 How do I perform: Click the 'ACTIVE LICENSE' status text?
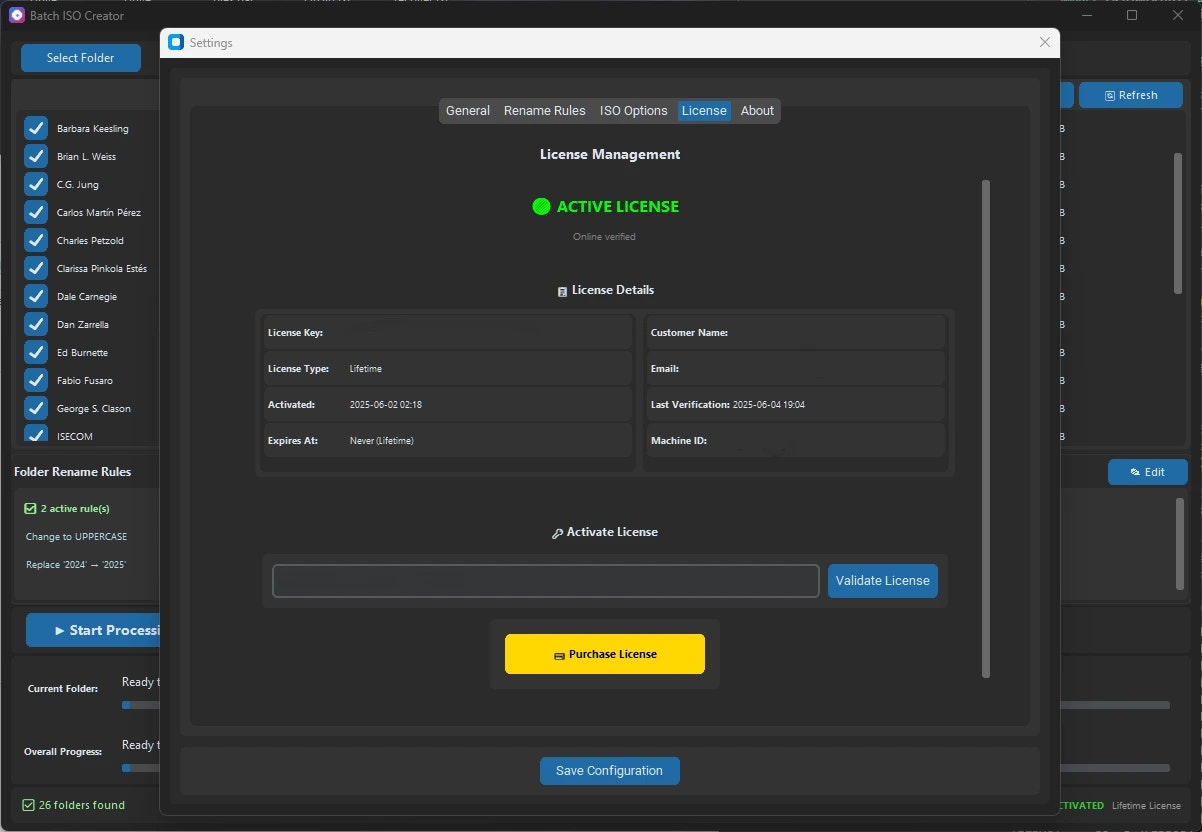617,207
